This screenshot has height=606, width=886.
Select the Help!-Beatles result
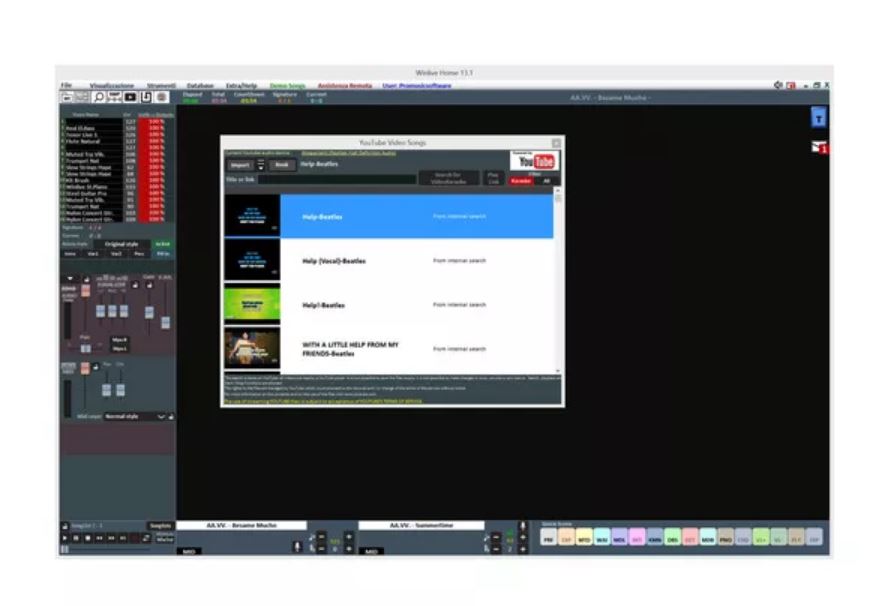click(389, 305)
